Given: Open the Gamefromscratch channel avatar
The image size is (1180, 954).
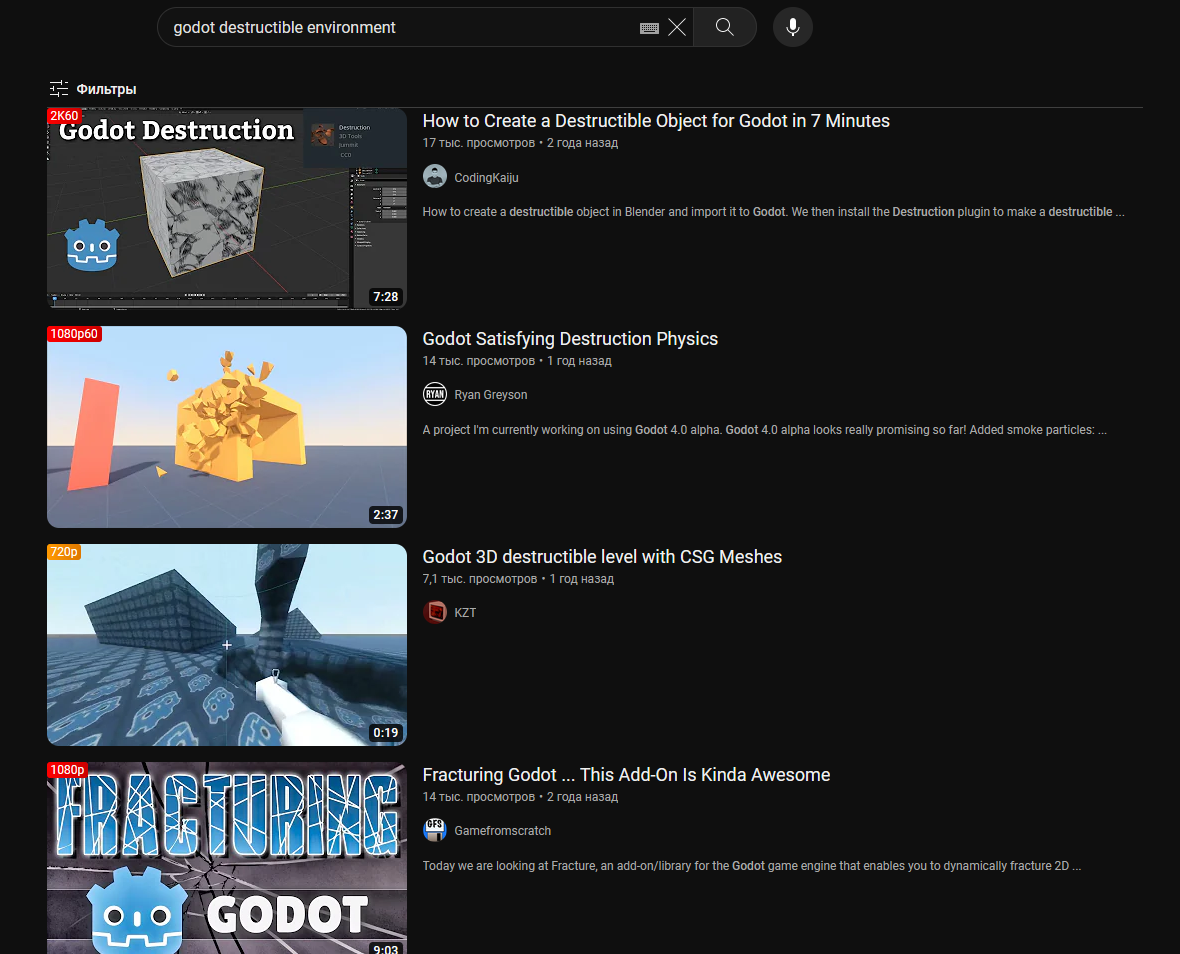Looking at the screenshot, I should click(x=435, y=831).
